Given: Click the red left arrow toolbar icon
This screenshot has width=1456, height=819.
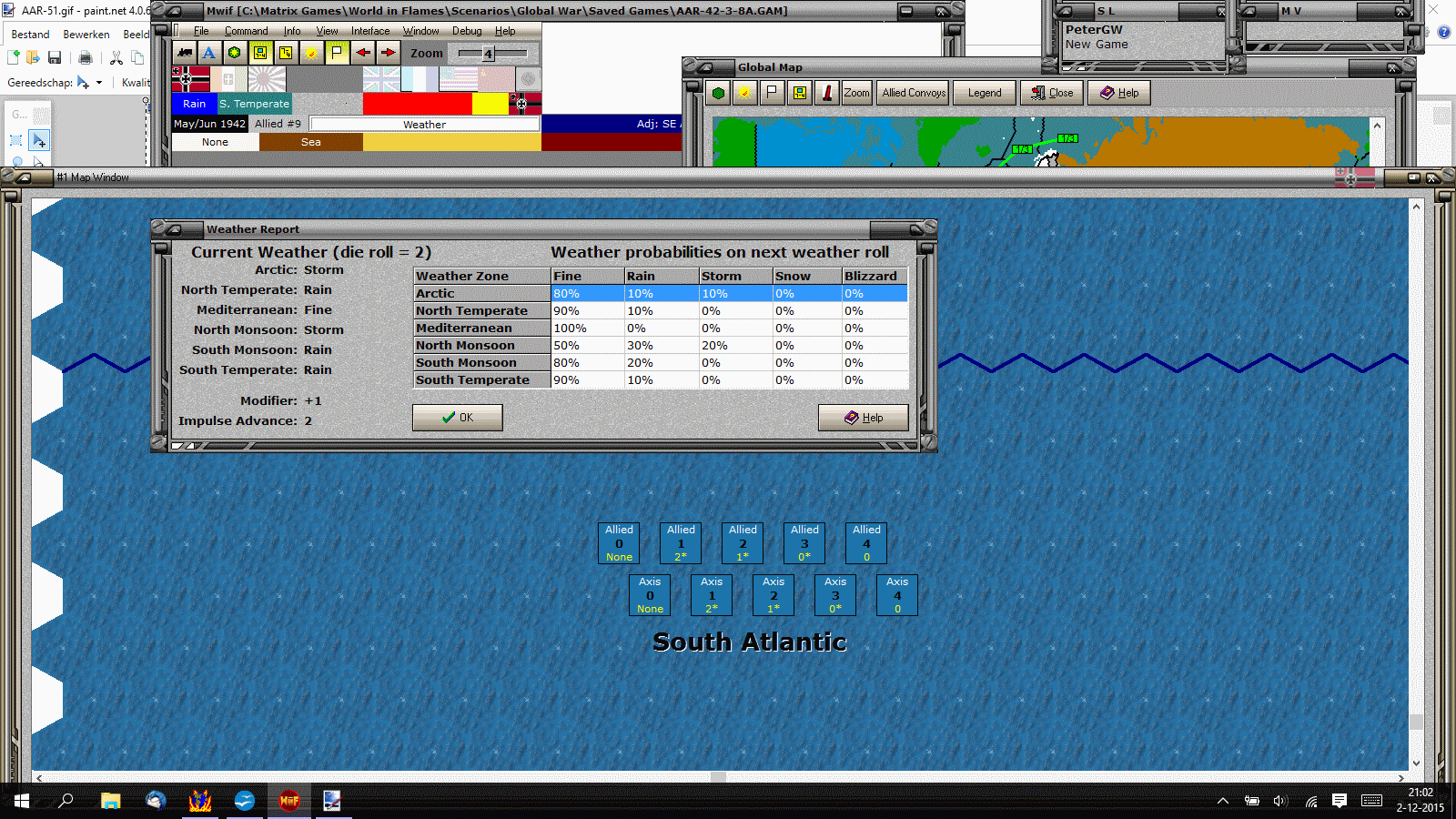Looking at the screenshot, I should pyautogui.click(x=362, y=53).
